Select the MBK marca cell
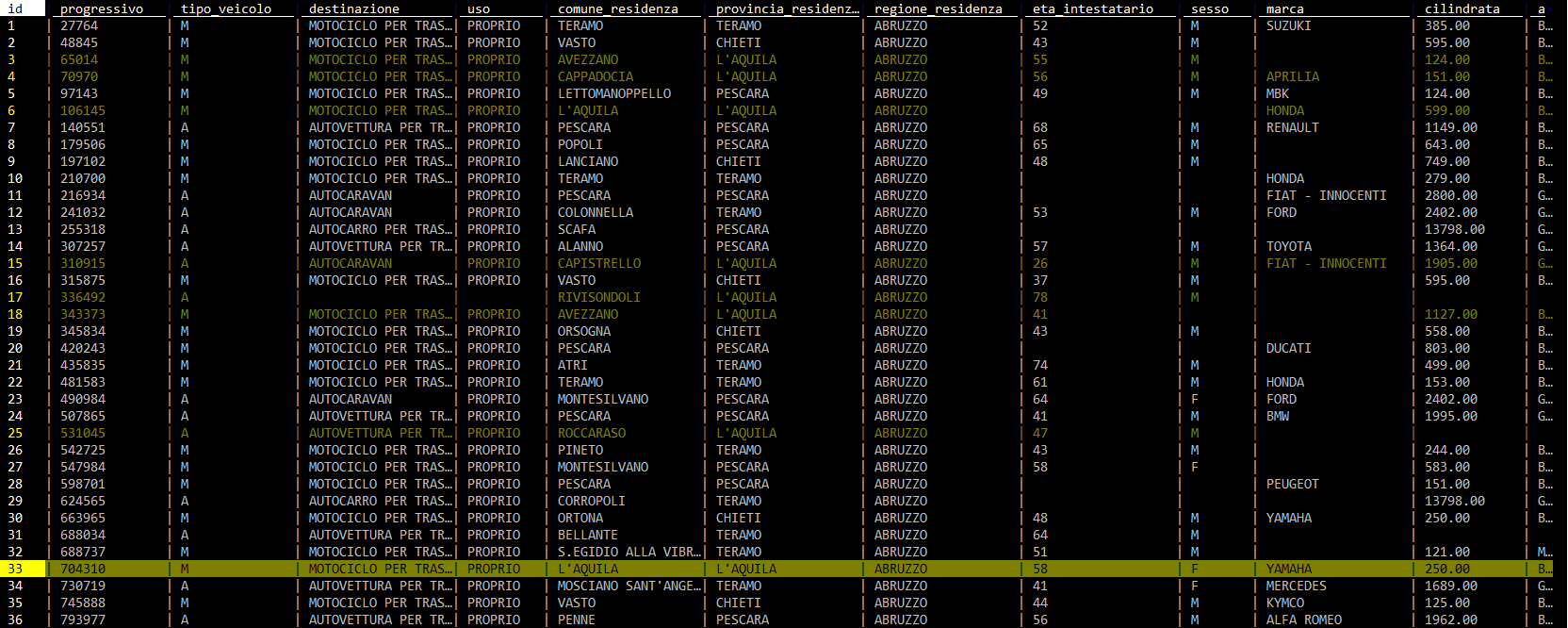The height and width of the screenshot is (628, 1568). pyautogui.click(x=1278, y=93)
